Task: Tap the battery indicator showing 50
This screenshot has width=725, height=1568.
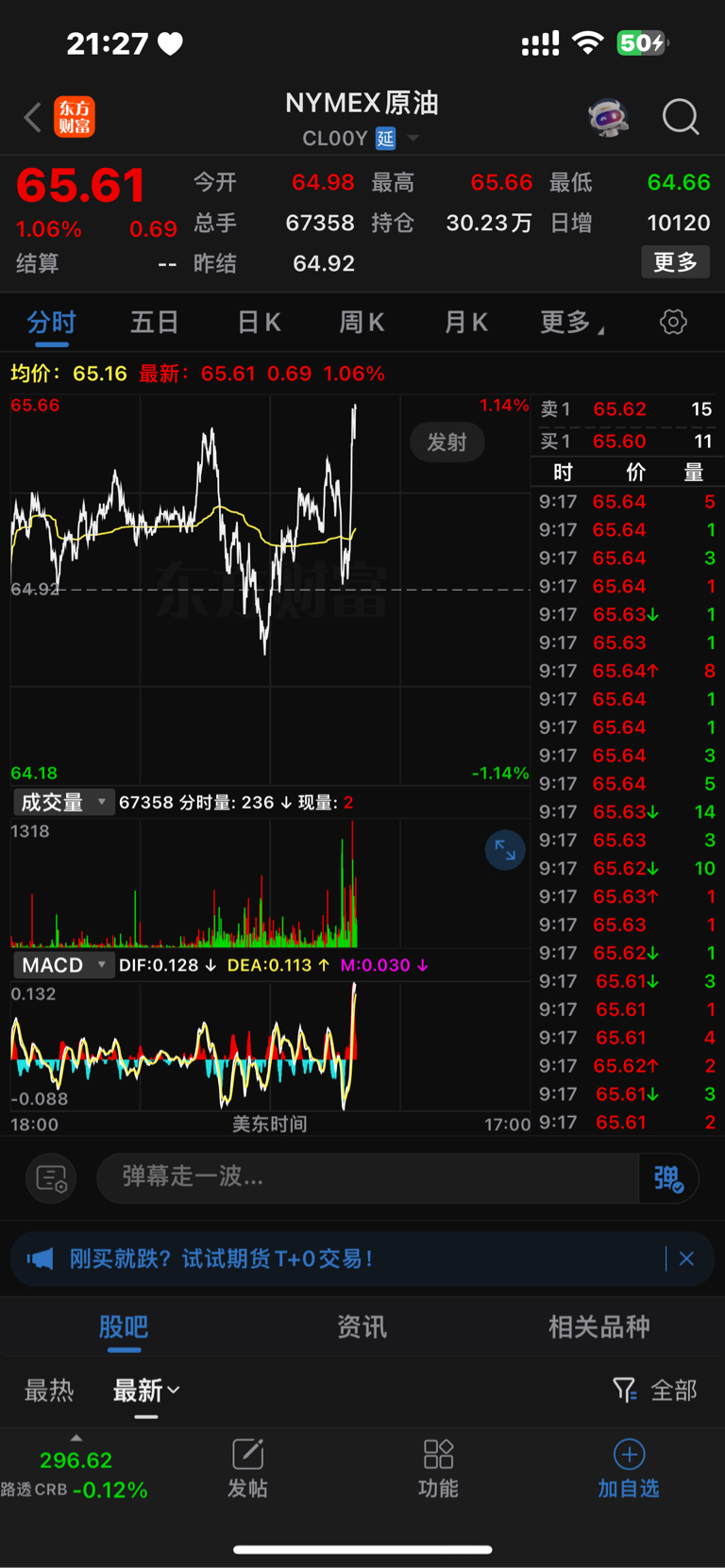Action: (643, 42)
